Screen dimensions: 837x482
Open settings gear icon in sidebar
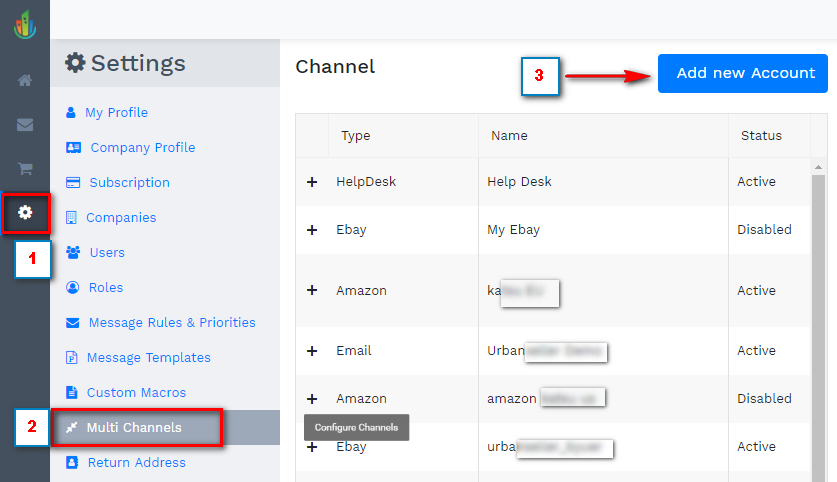point(25,212)
